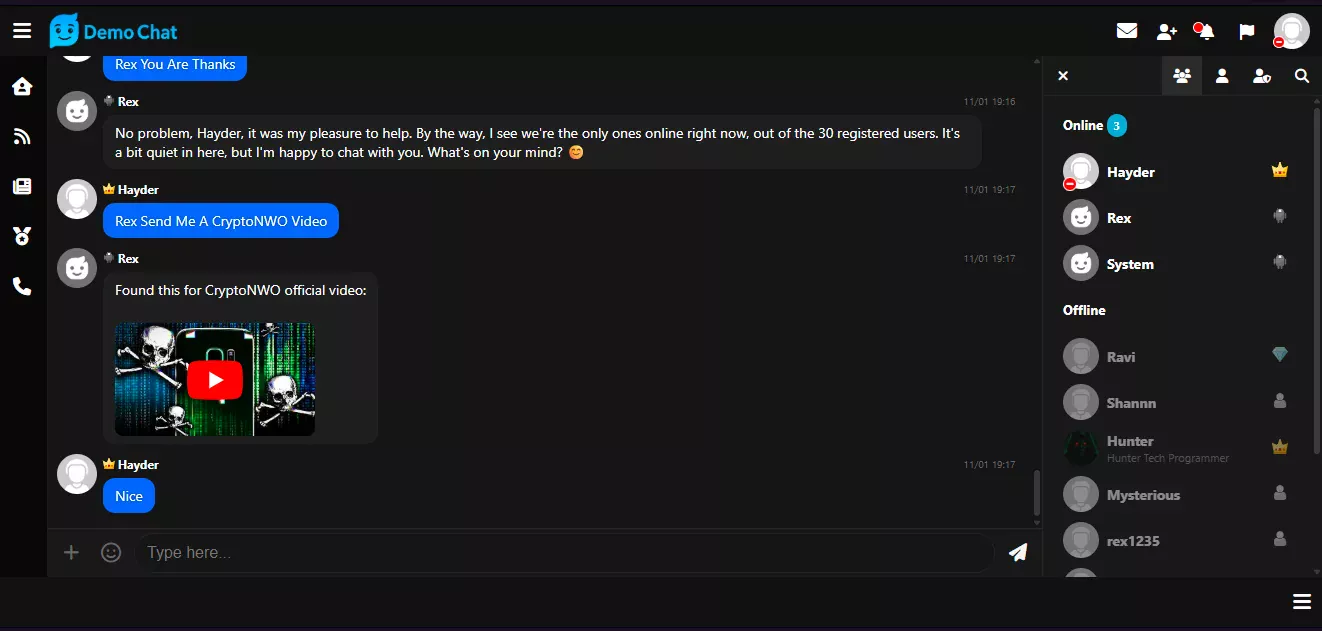Open private messages envelope icon
This screenshot has height=631, width=1322.
[x=1127, y=31]
